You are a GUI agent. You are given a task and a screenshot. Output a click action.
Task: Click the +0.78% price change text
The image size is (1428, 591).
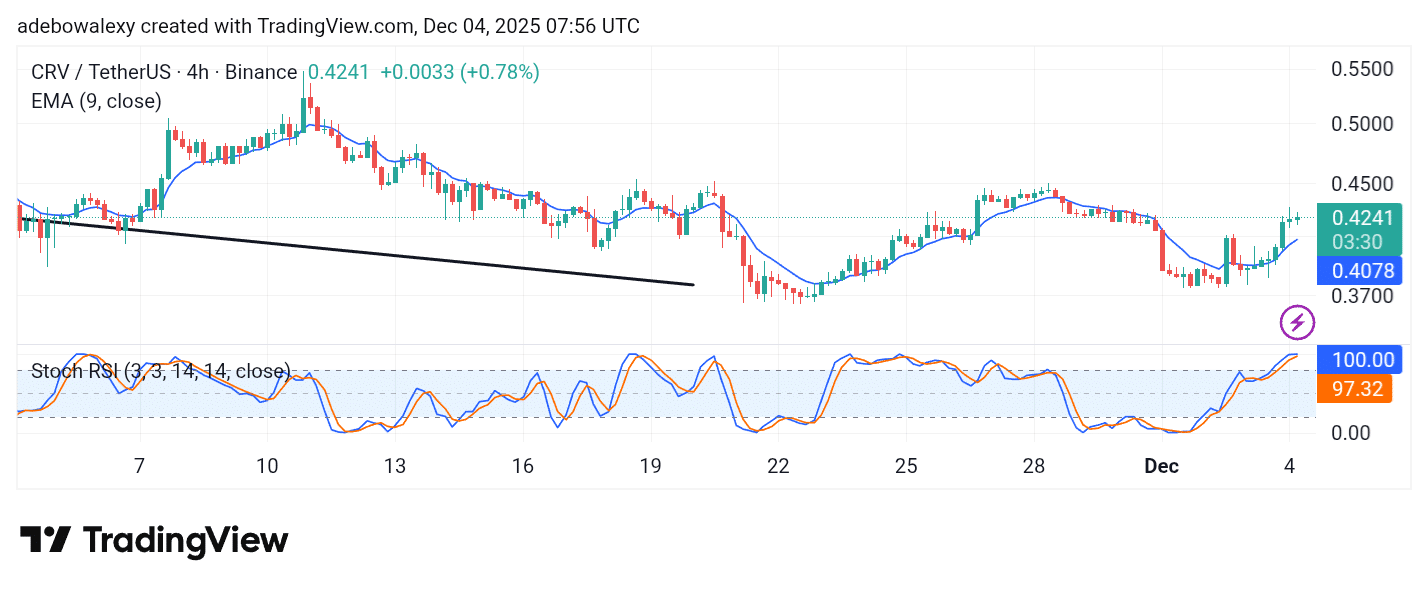point(499,72)
